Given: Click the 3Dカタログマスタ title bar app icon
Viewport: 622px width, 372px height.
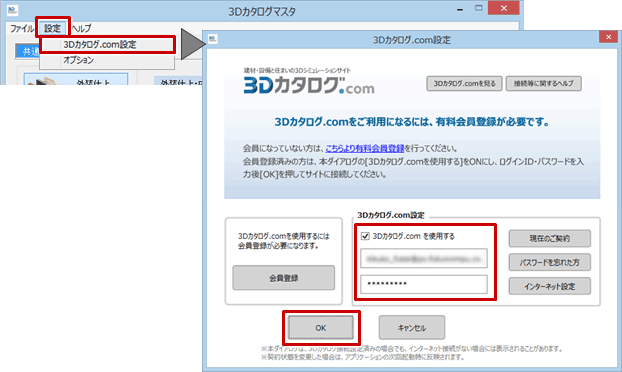Looking at the screenshot, I should (x=12, y=10).
